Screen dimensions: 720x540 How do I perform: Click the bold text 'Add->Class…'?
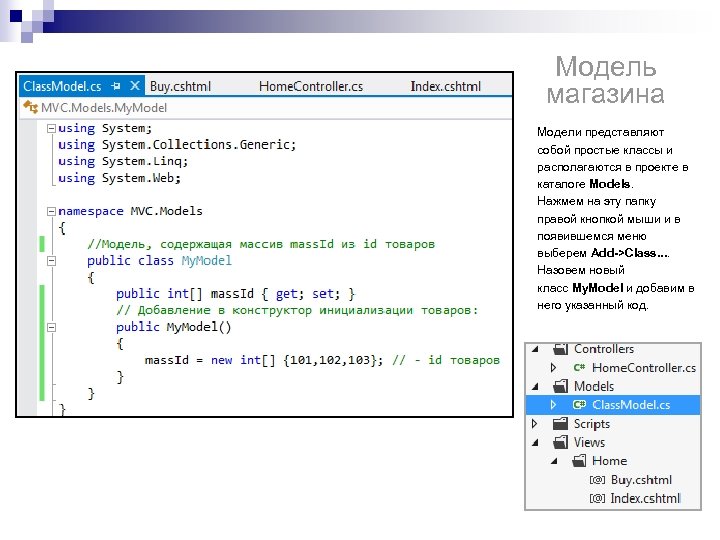point(629,253)
